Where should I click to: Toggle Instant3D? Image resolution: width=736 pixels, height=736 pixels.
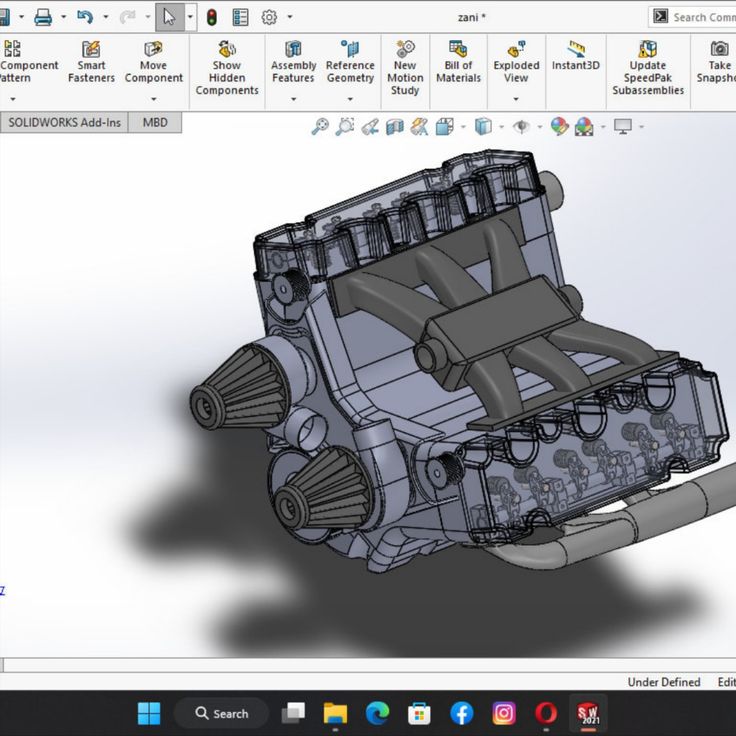click(x=575, y=55)
